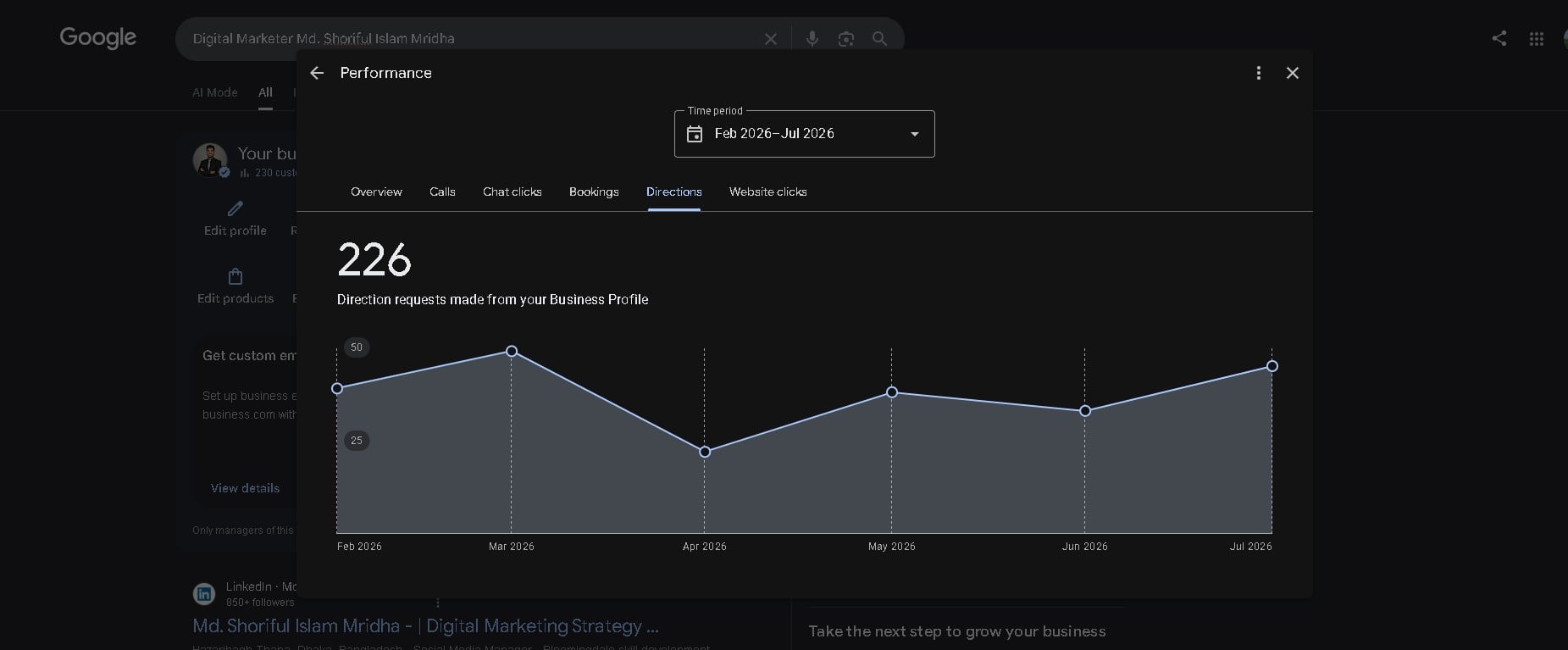Switch to the Calls tab
Viewport: 1568px width, 650px height.
[x=442, y=192]
